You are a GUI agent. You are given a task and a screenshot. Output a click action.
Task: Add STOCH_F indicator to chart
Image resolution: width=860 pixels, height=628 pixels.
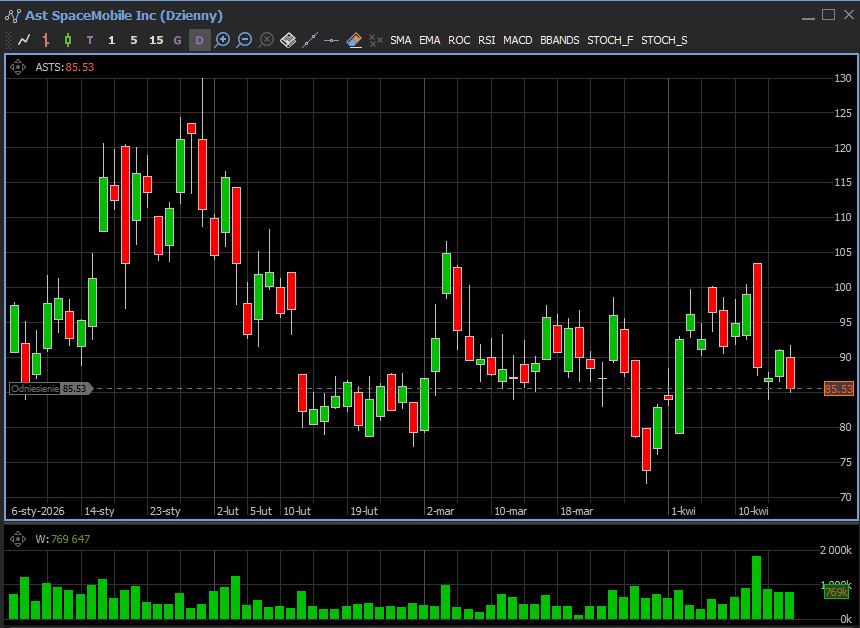610,40
